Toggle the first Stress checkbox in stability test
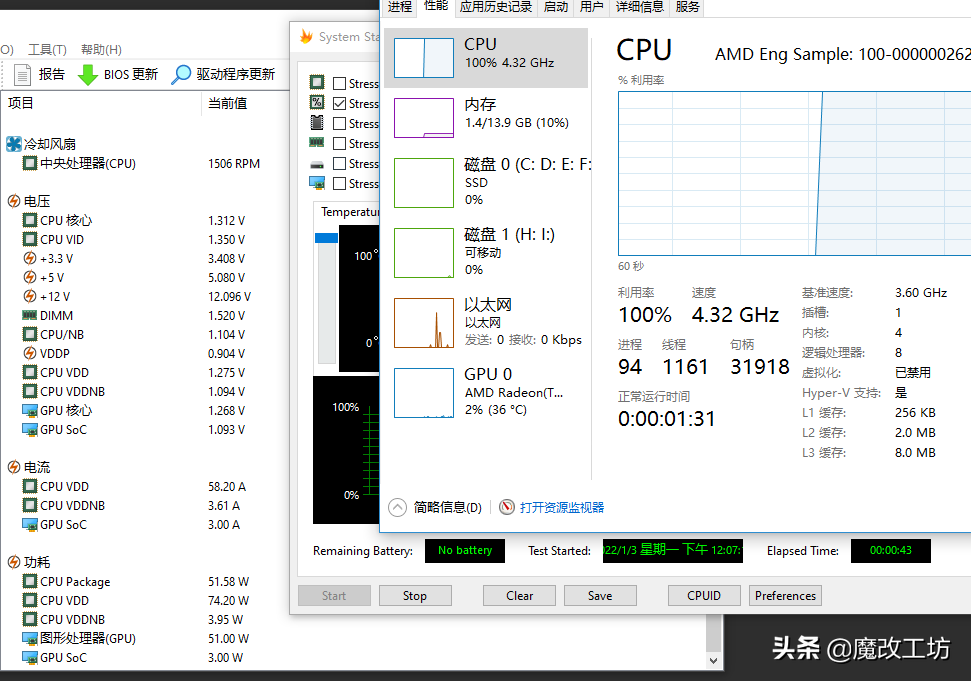 pyautogui.click(x=339, y=84)
